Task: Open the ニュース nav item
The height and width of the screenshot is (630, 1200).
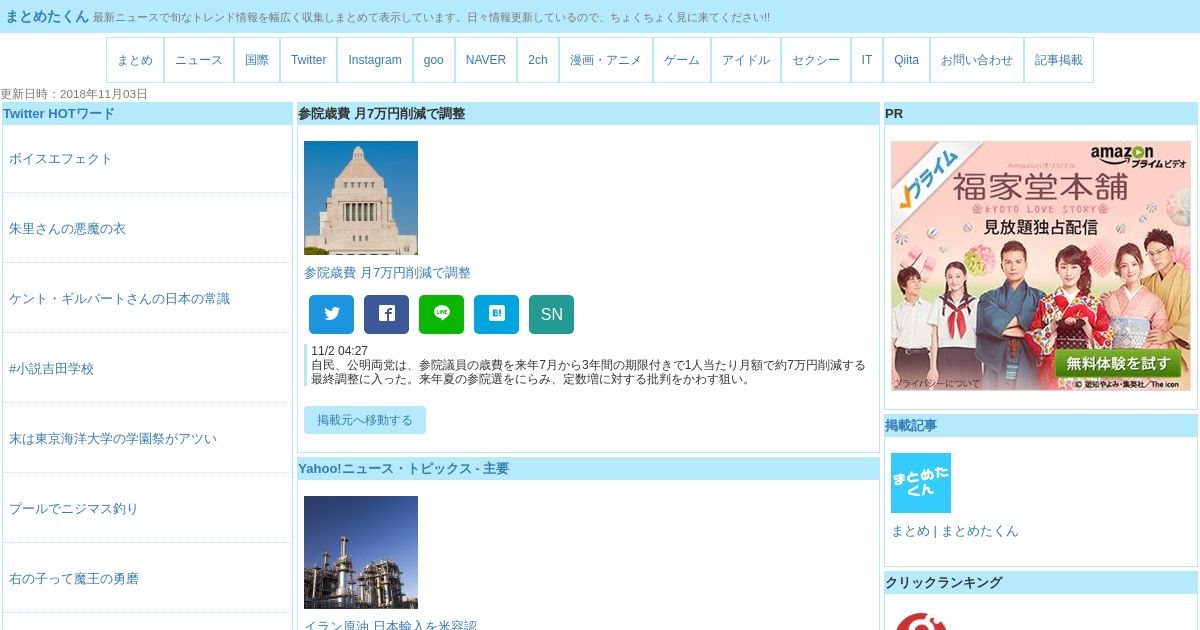Action: tap(199, 60)
